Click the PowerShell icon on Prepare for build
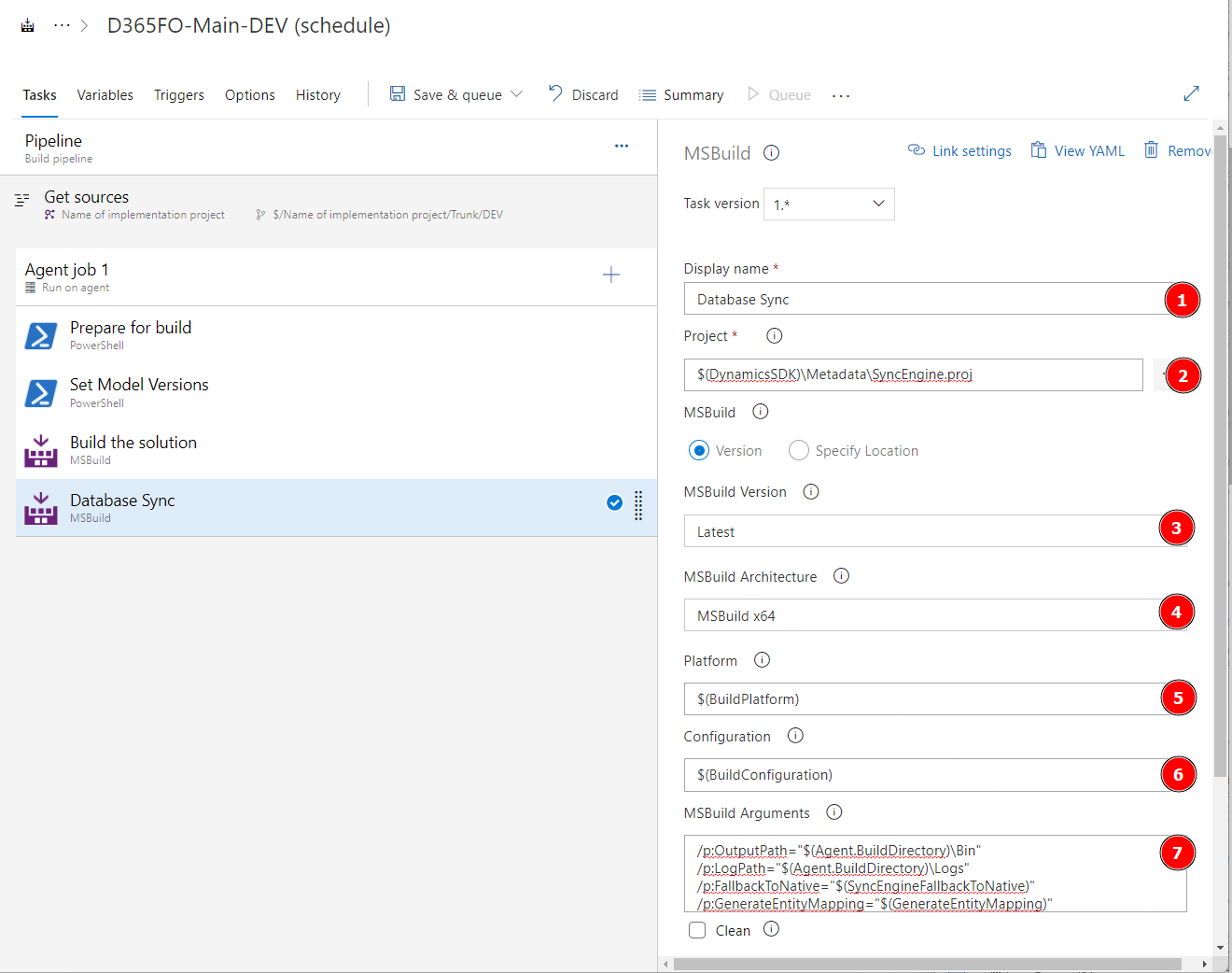 tap(41, 335)
